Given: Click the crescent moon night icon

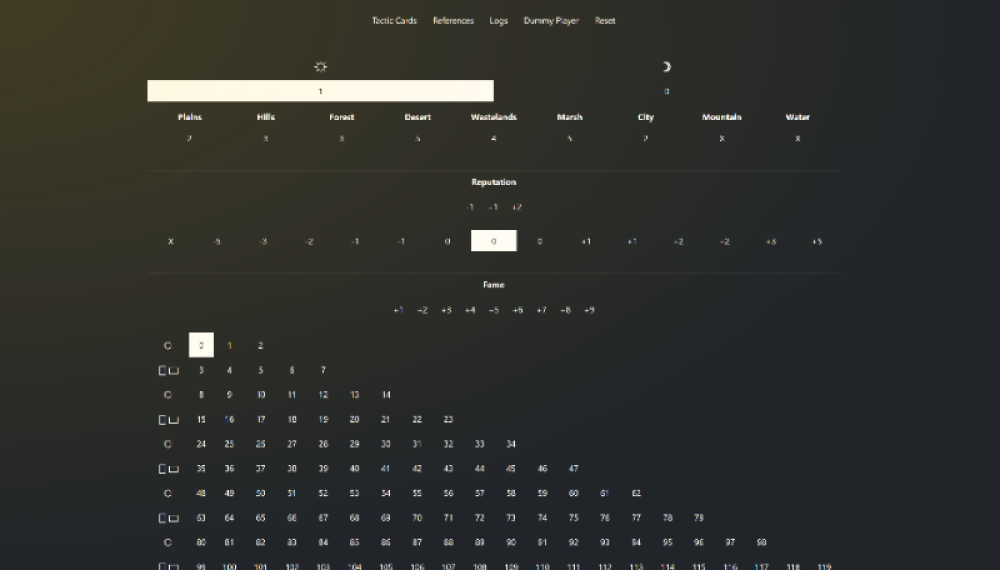Looking at the screenshot, I should click(x=666, y=67).
